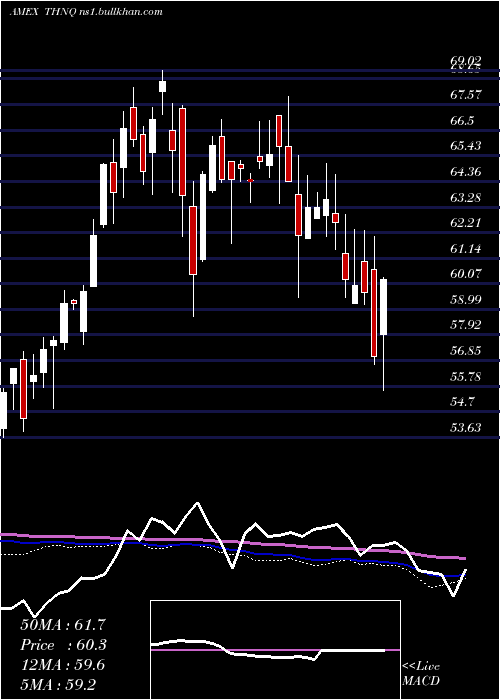Click the 65.43 price axis label
500x700 pixels.
(465, 146)
